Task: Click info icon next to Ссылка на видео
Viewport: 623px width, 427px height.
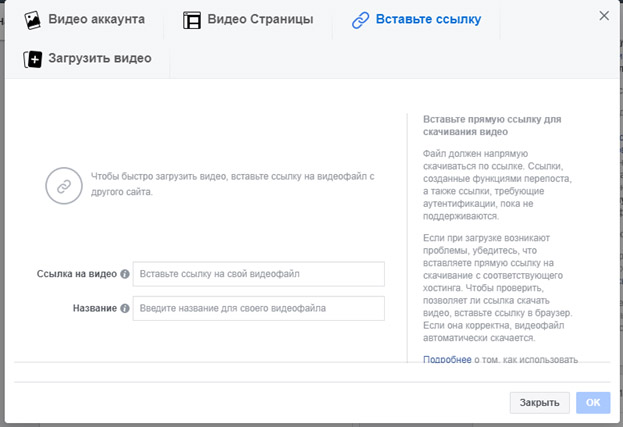Action: click(125, 274)
